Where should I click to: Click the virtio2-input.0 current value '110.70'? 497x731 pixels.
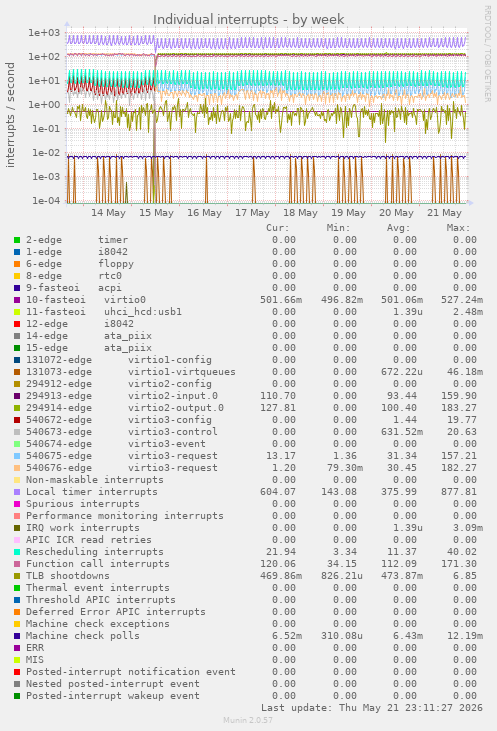pyautogui.click(x=278, y=396)
